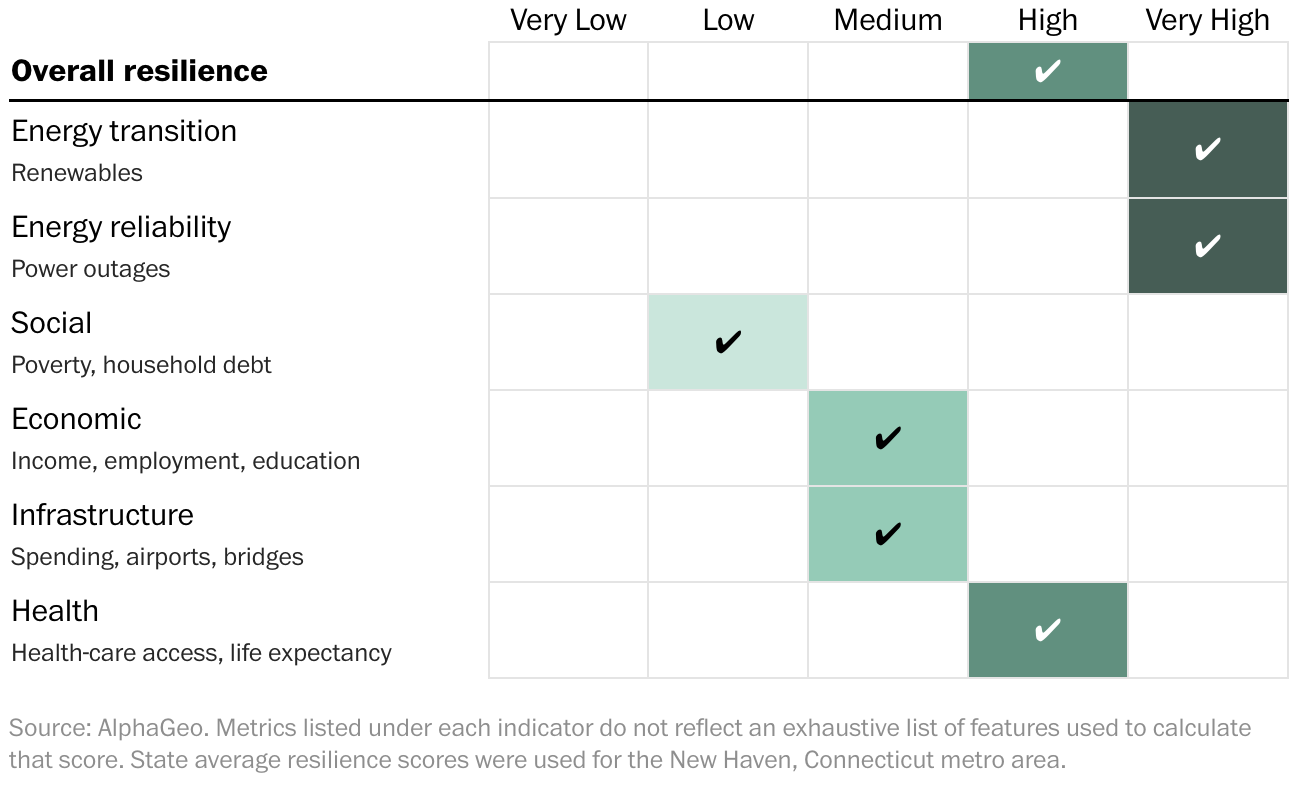The width and height of the screenshot is (1300, 788).
Task: Check the empty Very Low Health cell
Action: click(x=568, y=631)
